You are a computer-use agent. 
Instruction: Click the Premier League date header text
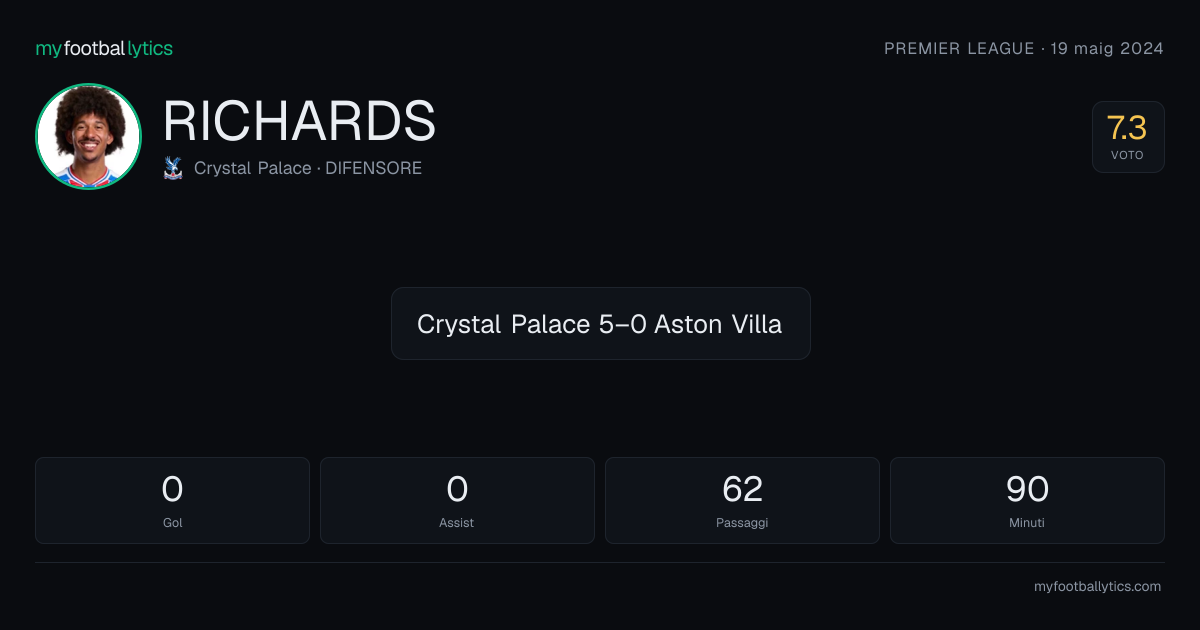(x=1024, y=48)
